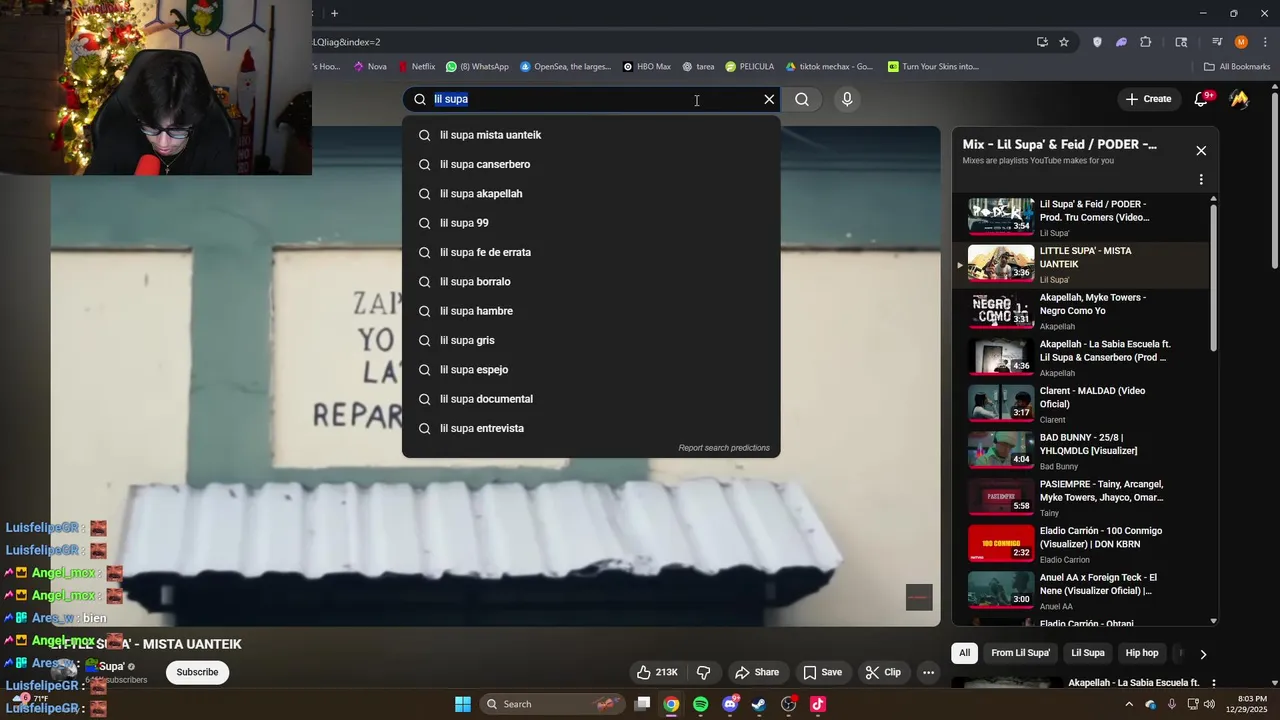
Task: Select the Lil Supa chip
Action: coord(1088,653)
